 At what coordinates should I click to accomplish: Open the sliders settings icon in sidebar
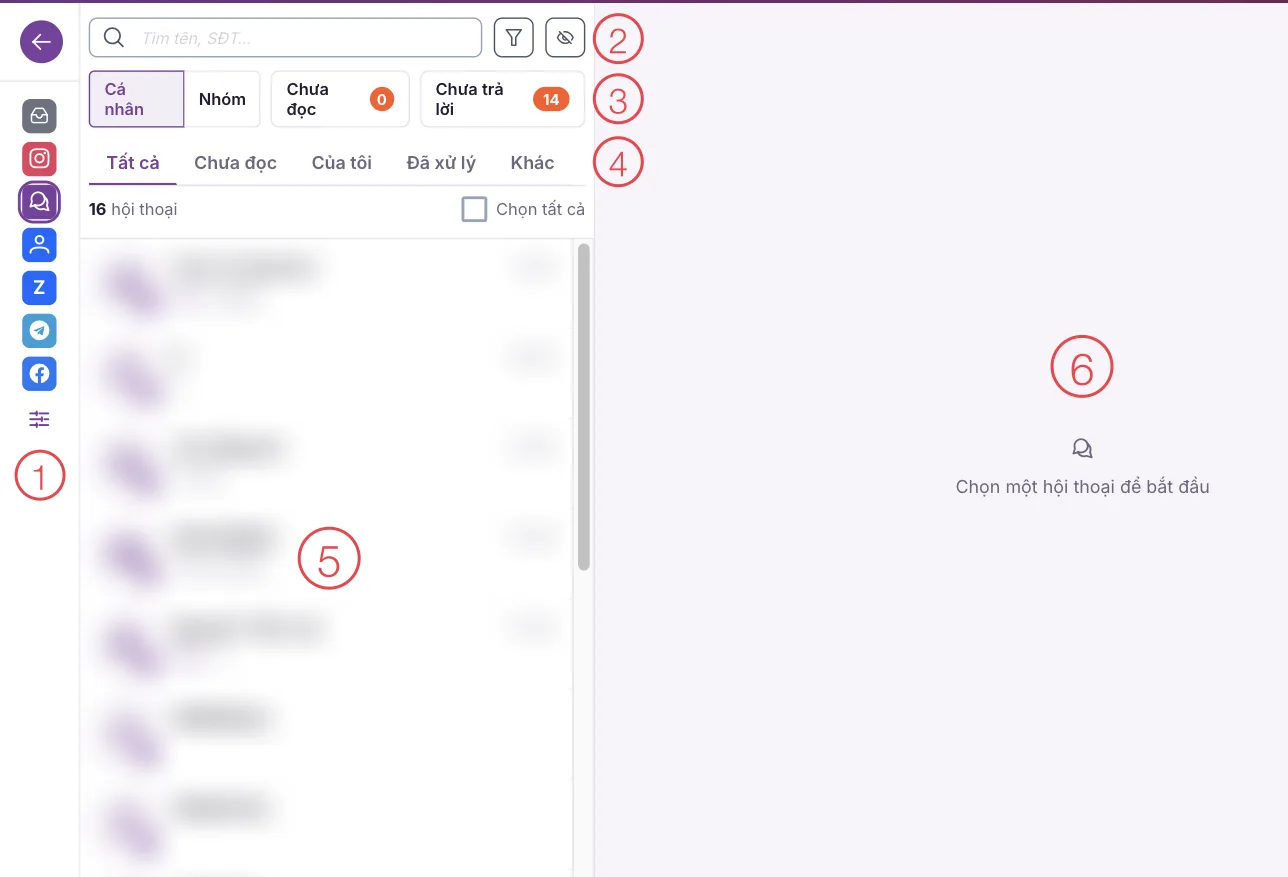(40, 419)
